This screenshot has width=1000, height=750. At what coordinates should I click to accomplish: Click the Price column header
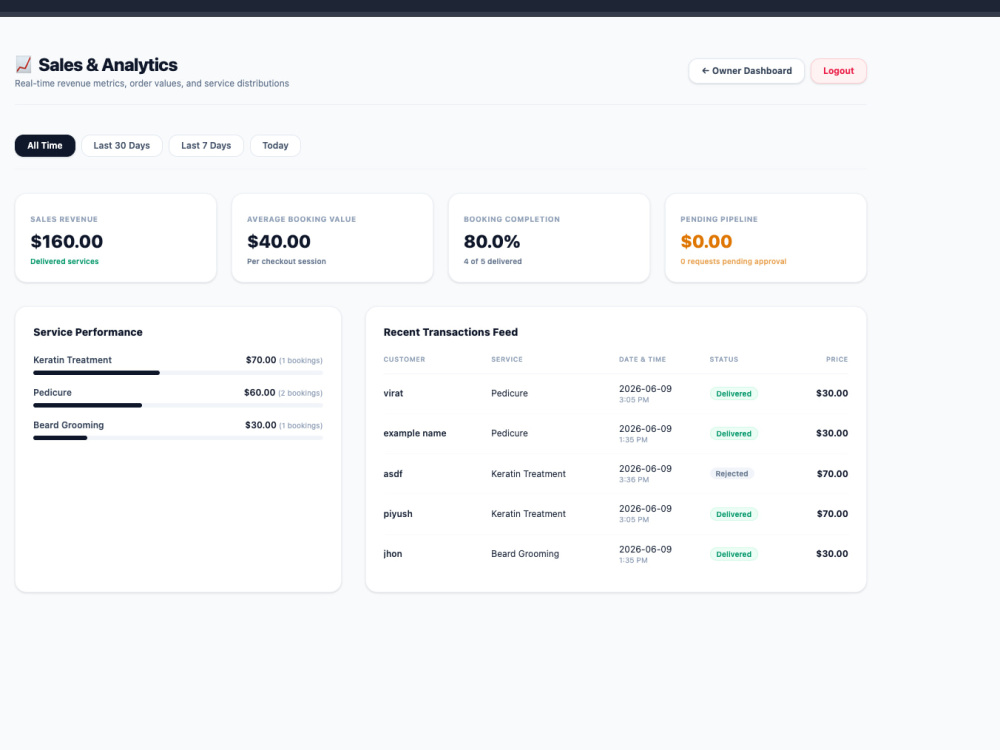coord(837,359)
